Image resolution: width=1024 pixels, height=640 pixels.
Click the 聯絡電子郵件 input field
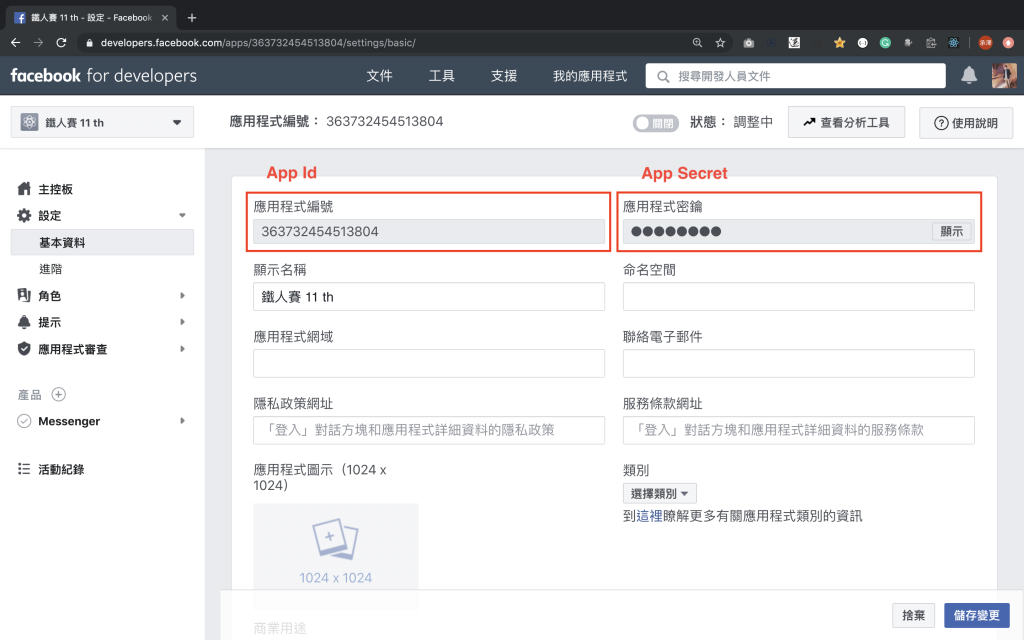point(799,363)
